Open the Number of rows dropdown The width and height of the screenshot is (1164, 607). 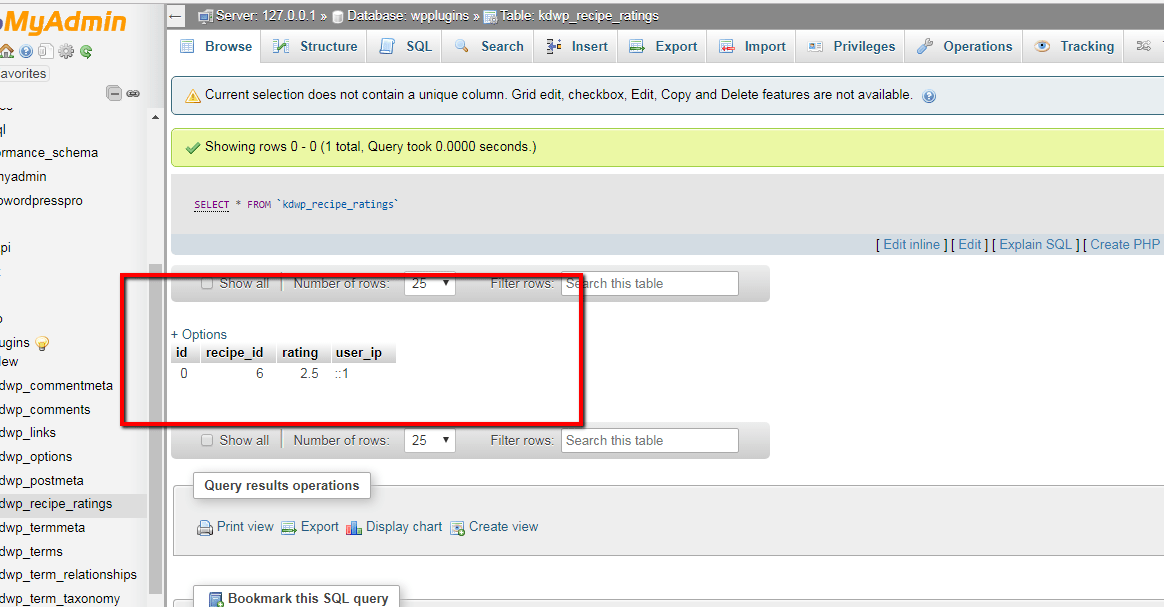pos(429,283)
